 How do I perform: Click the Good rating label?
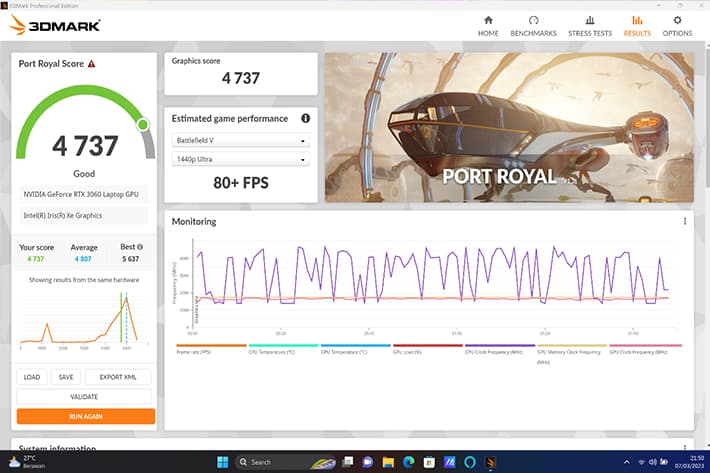click(x=84, y=173)
